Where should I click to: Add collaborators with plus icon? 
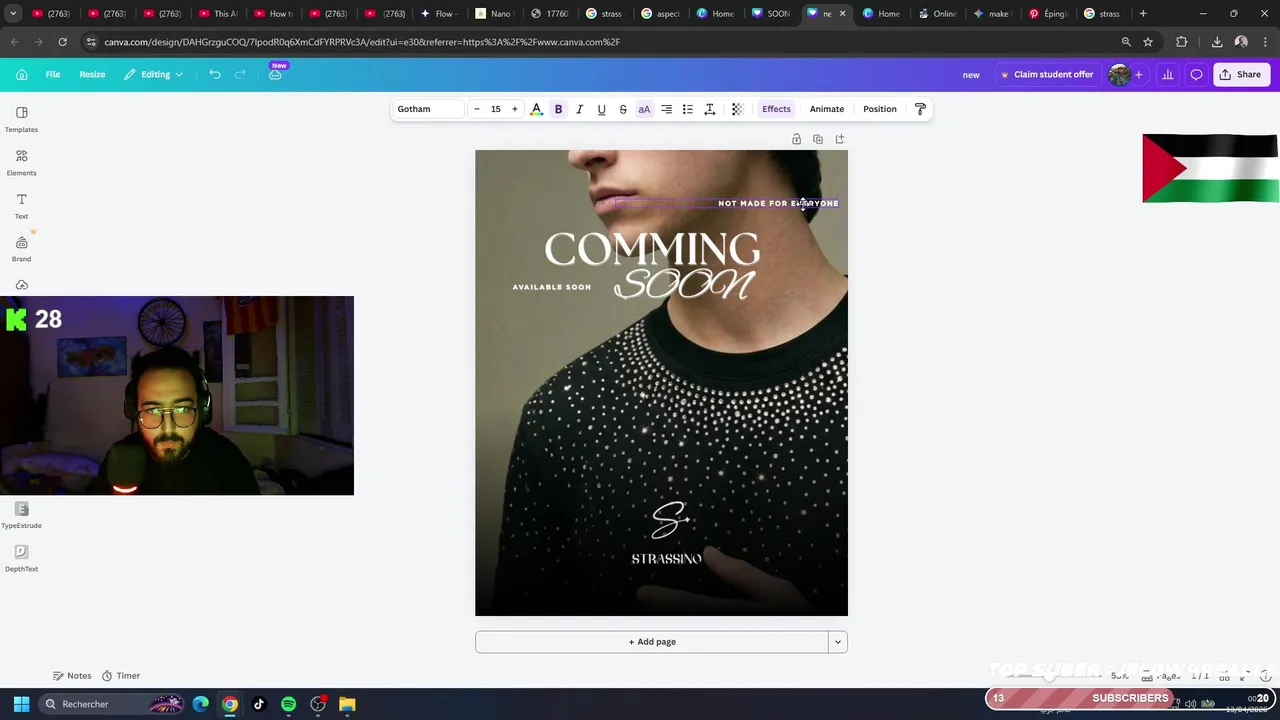[1138, 74]
